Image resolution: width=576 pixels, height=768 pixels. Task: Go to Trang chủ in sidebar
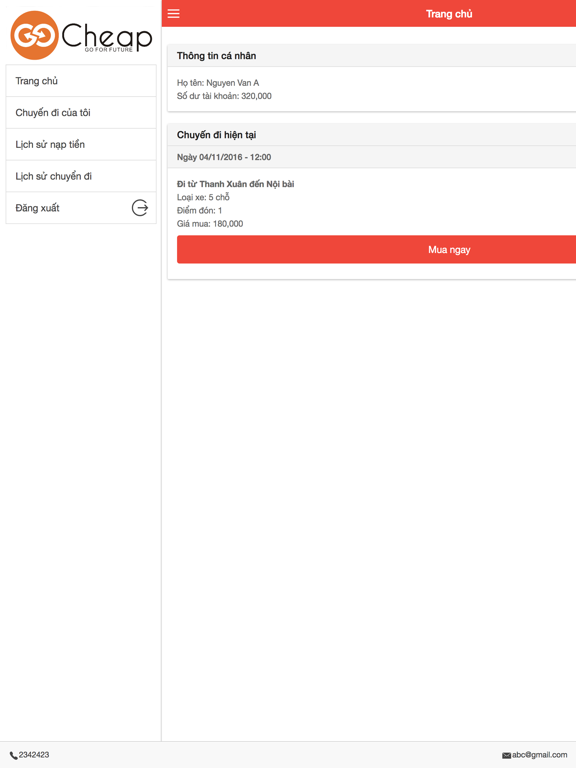[81, 81]
